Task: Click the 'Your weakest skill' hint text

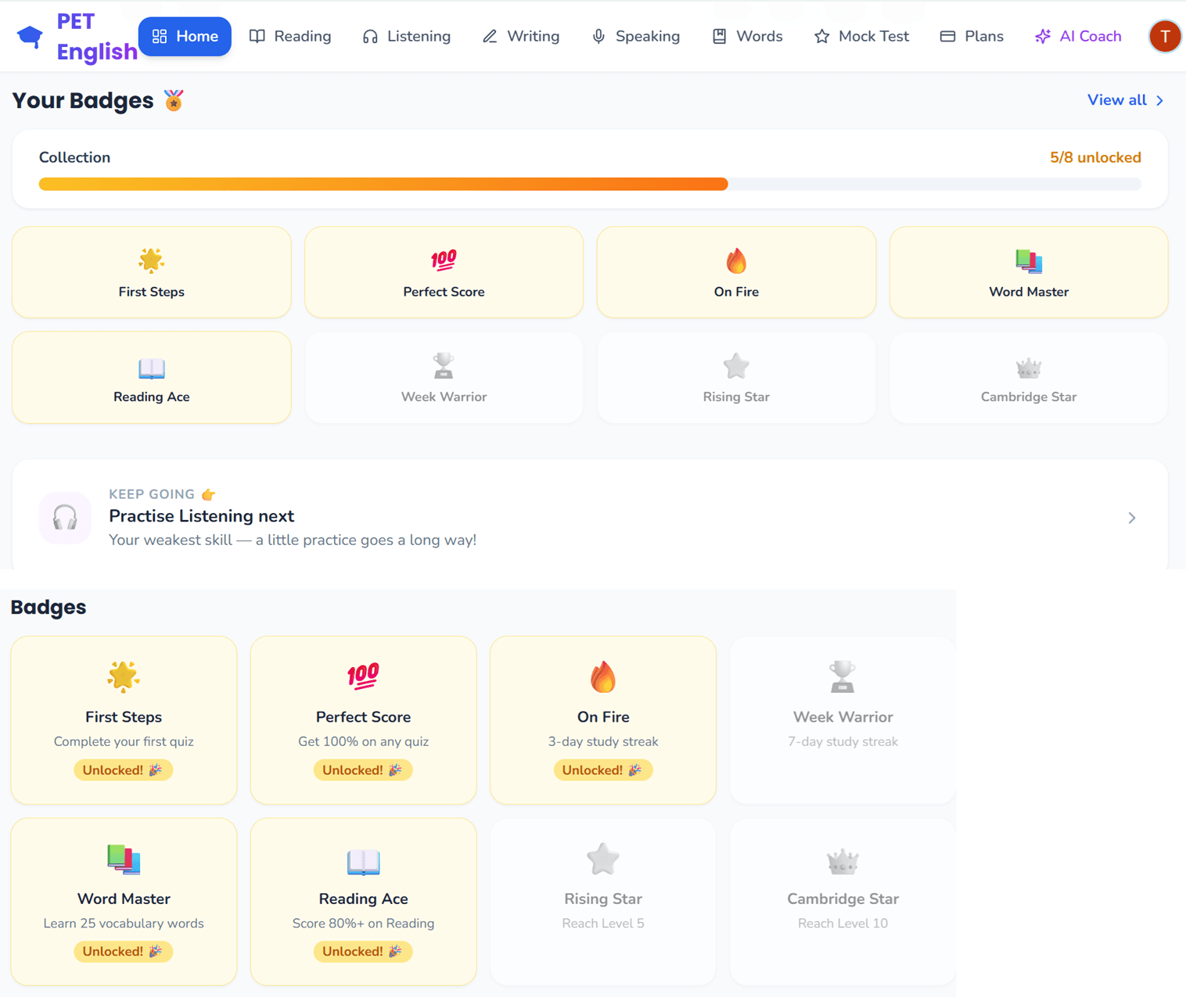Action: pos(293,540)
